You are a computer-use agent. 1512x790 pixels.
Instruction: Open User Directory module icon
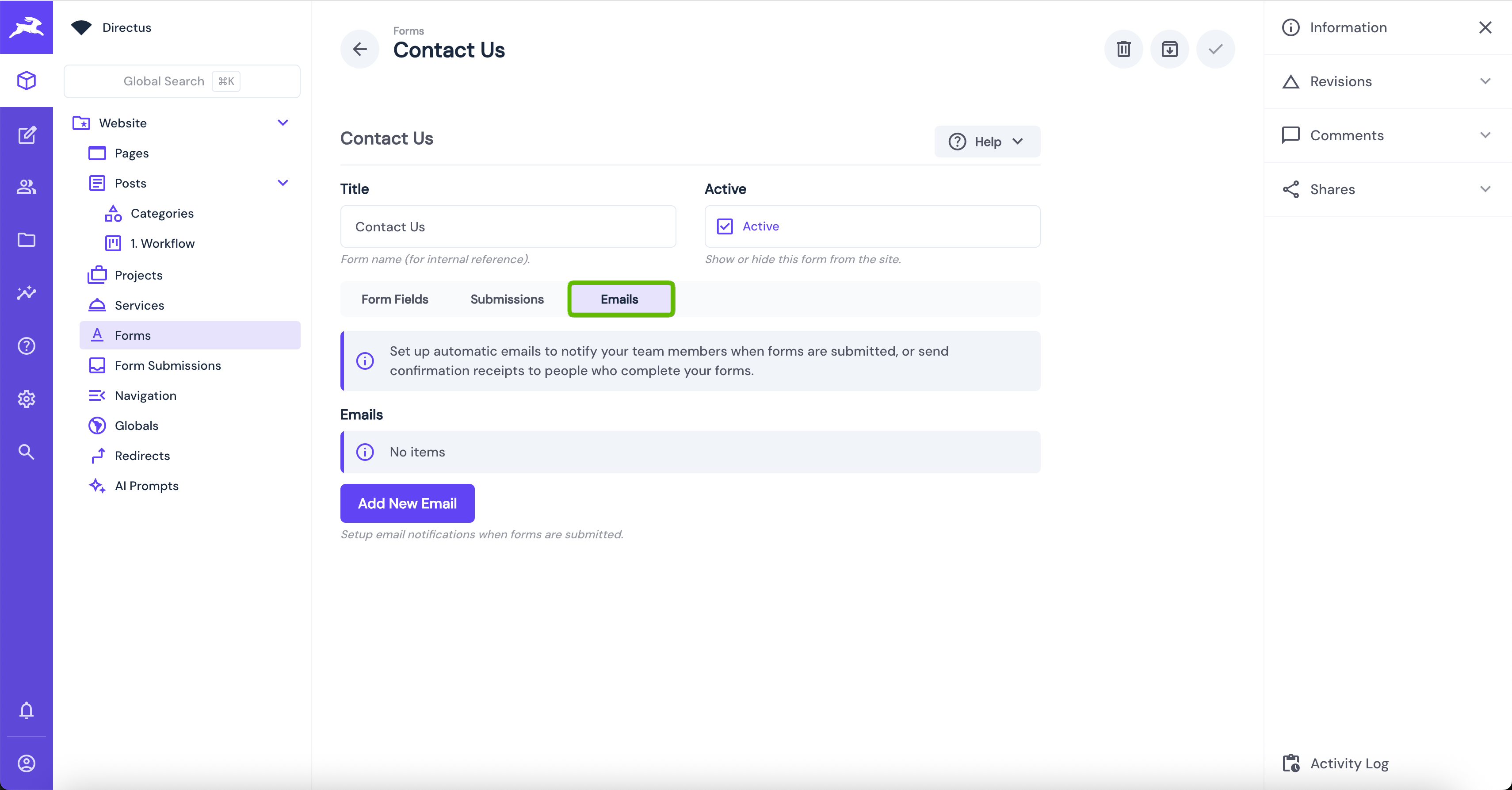point(27,187)
